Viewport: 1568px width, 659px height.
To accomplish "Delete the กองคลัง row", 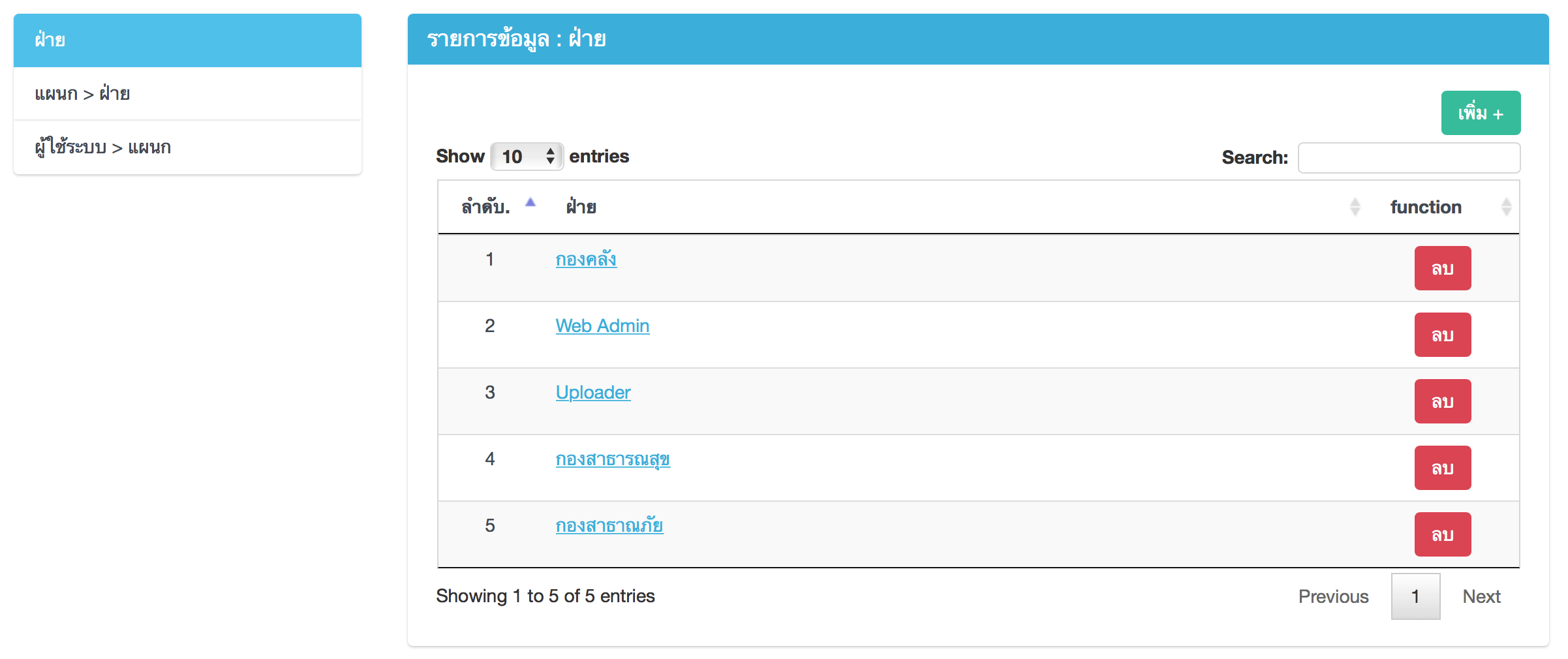I will tap(1442, 268).
